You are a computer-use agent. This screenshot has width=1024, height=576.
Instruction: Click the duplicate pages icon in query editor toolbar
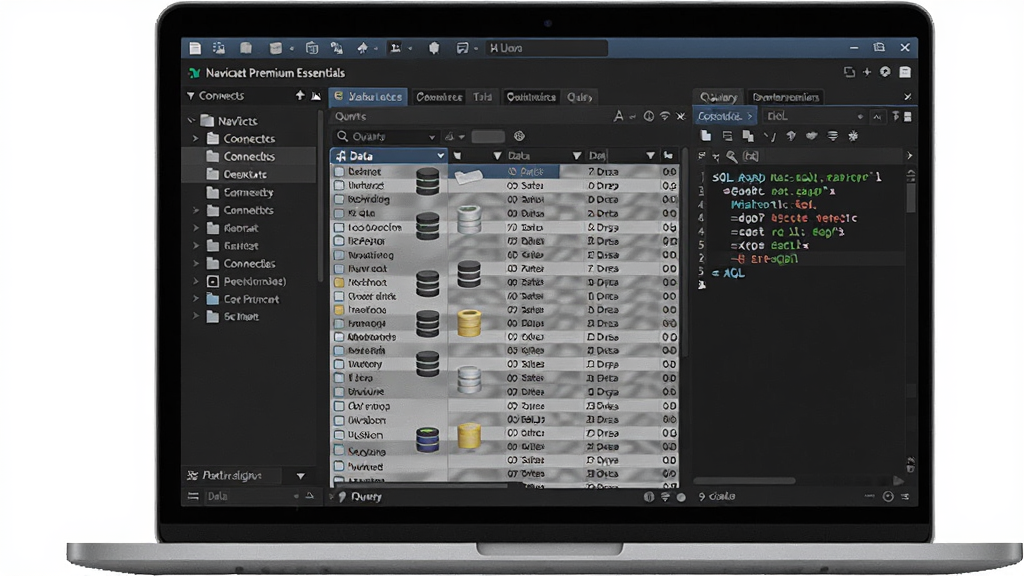click(748, 136)
